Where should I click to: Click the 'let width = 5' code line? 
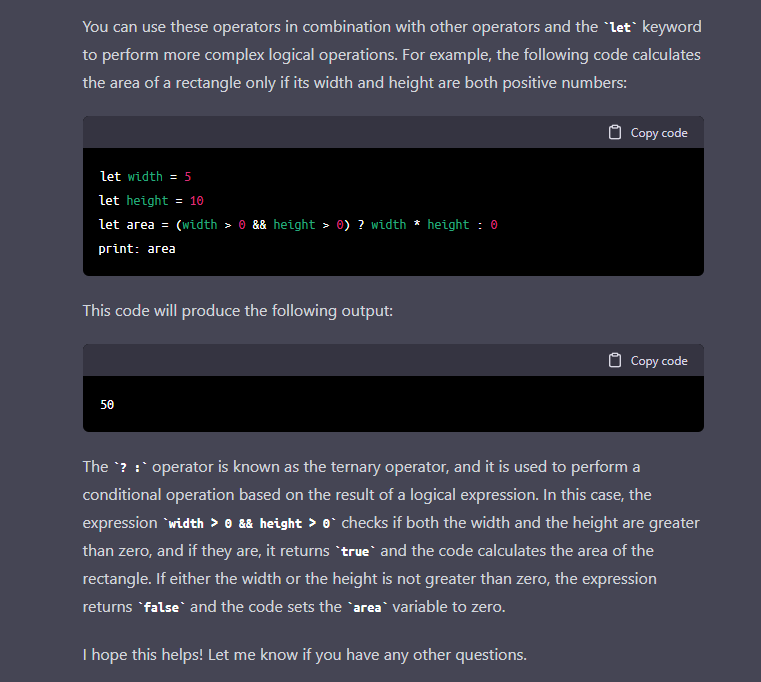pyautogui.click(x=145, y=177)
